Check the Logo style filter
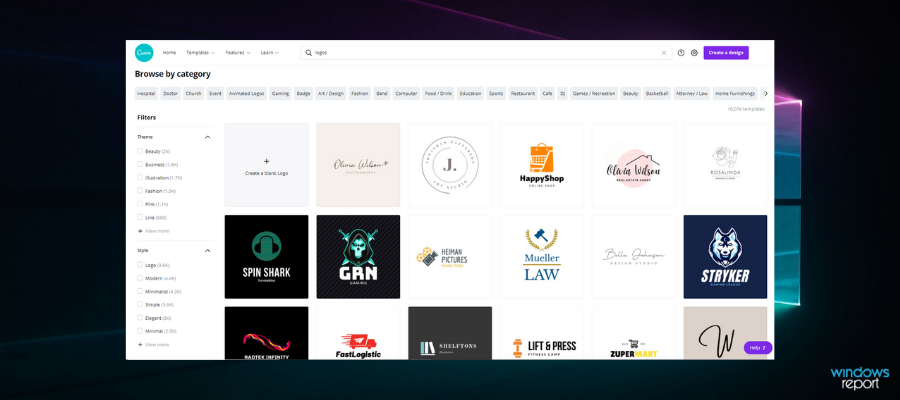This screenshot has height=400, width=900. pos(140,265)
